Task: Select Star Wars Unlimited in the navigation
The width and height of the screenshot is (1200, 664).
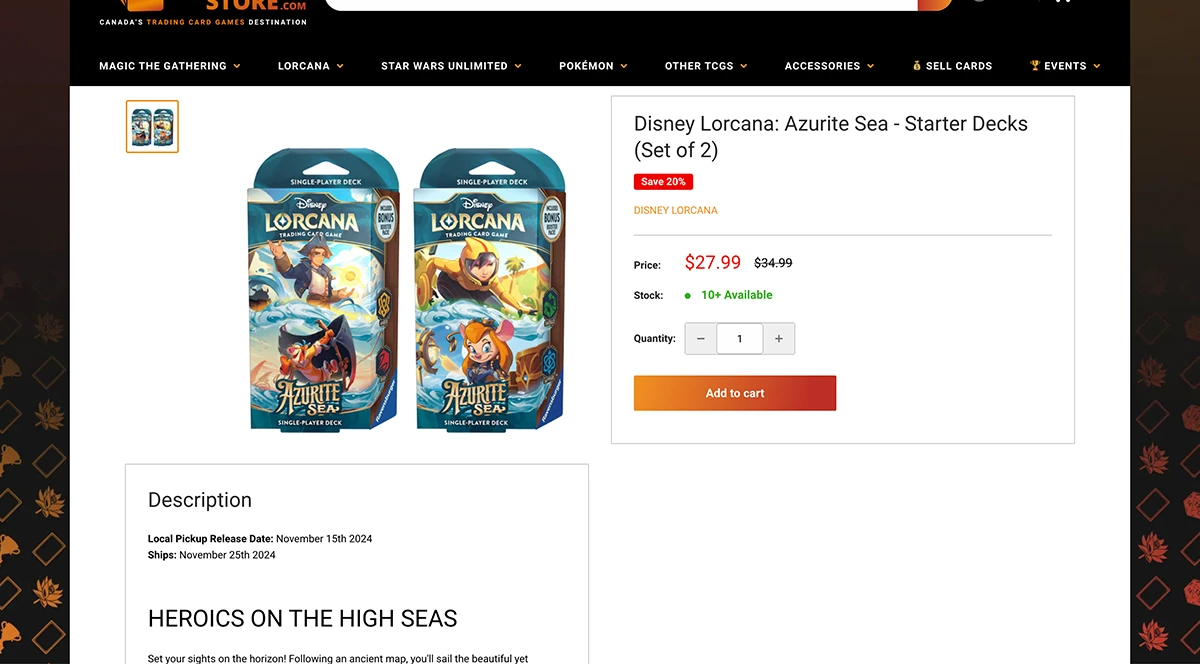Action: click(x=444, y=65)
